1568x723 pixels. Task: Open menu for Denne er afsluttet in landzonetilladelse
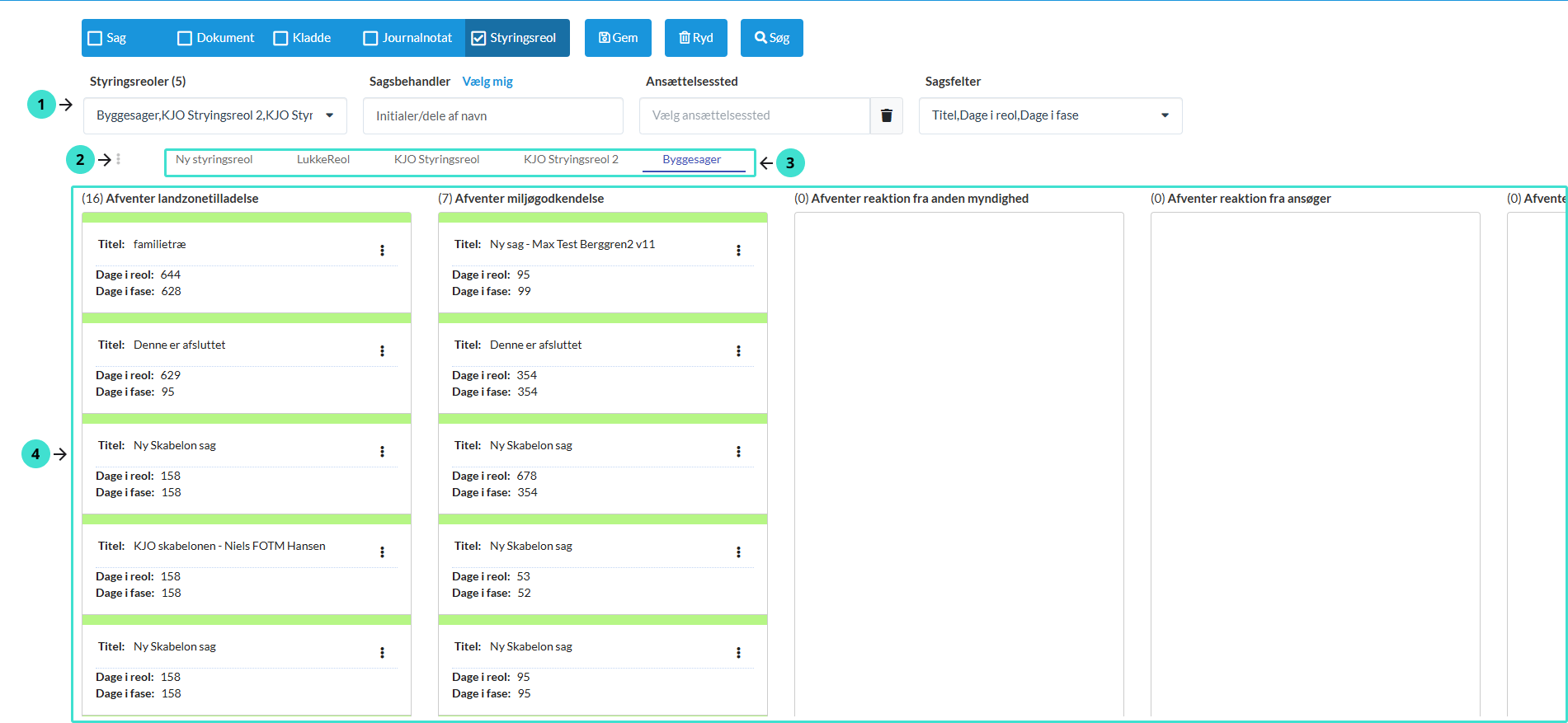point(382,351)
